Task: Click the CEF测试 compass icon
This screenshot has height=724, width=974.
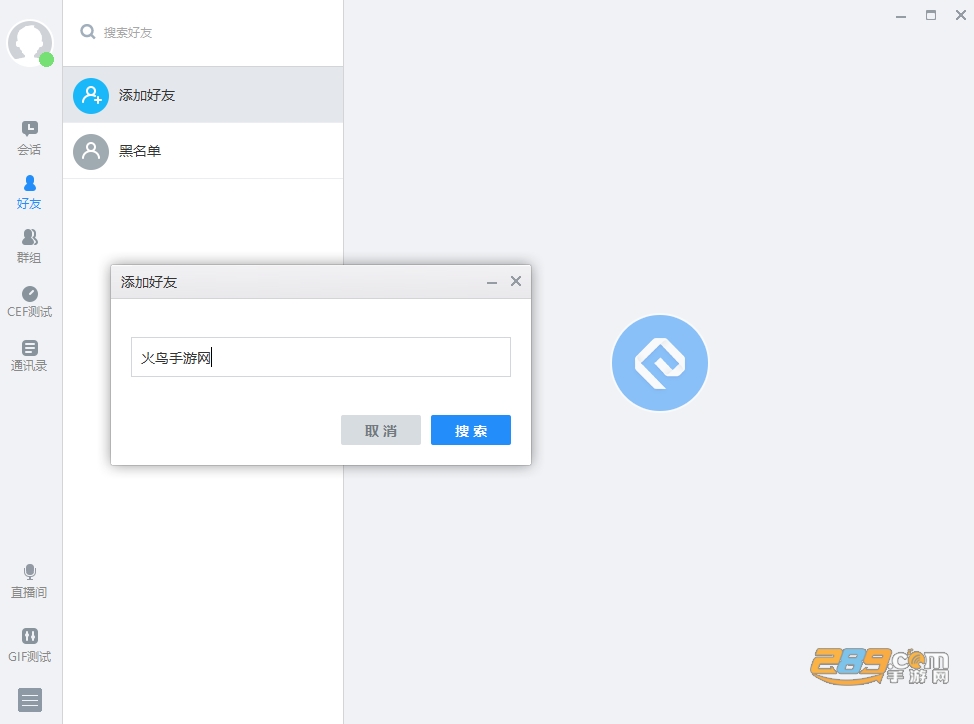Action: point(29,294)
